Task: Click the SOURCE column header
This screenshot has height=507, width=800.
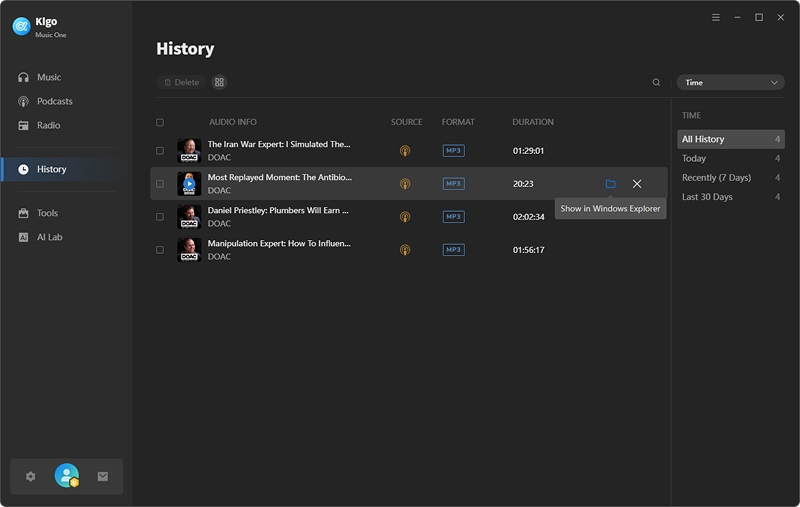Action: (407, 122)
